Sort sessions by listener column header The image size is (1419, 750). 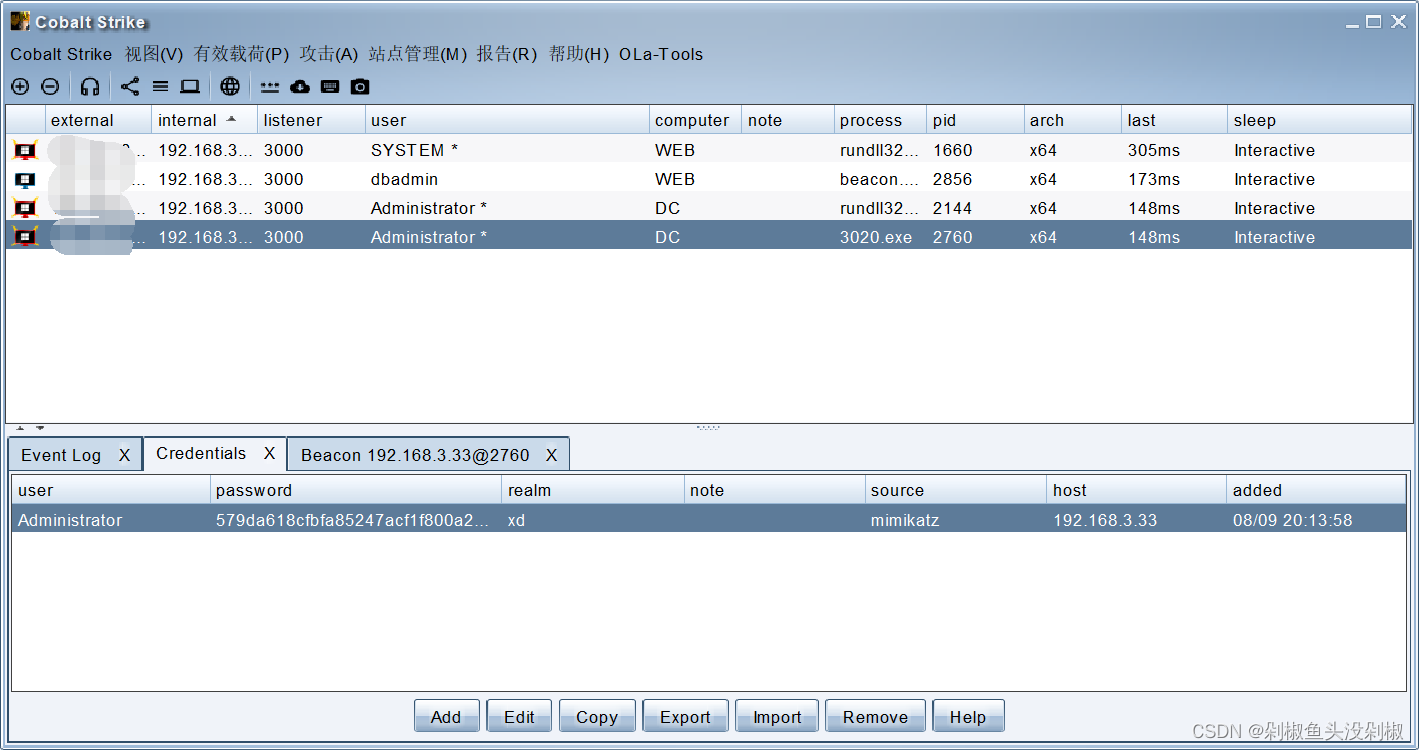tap(311, 120)
